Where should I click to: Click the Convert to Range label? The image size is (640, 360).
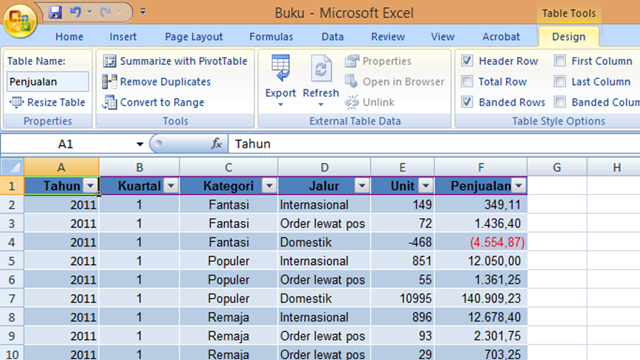click(162, 102)
